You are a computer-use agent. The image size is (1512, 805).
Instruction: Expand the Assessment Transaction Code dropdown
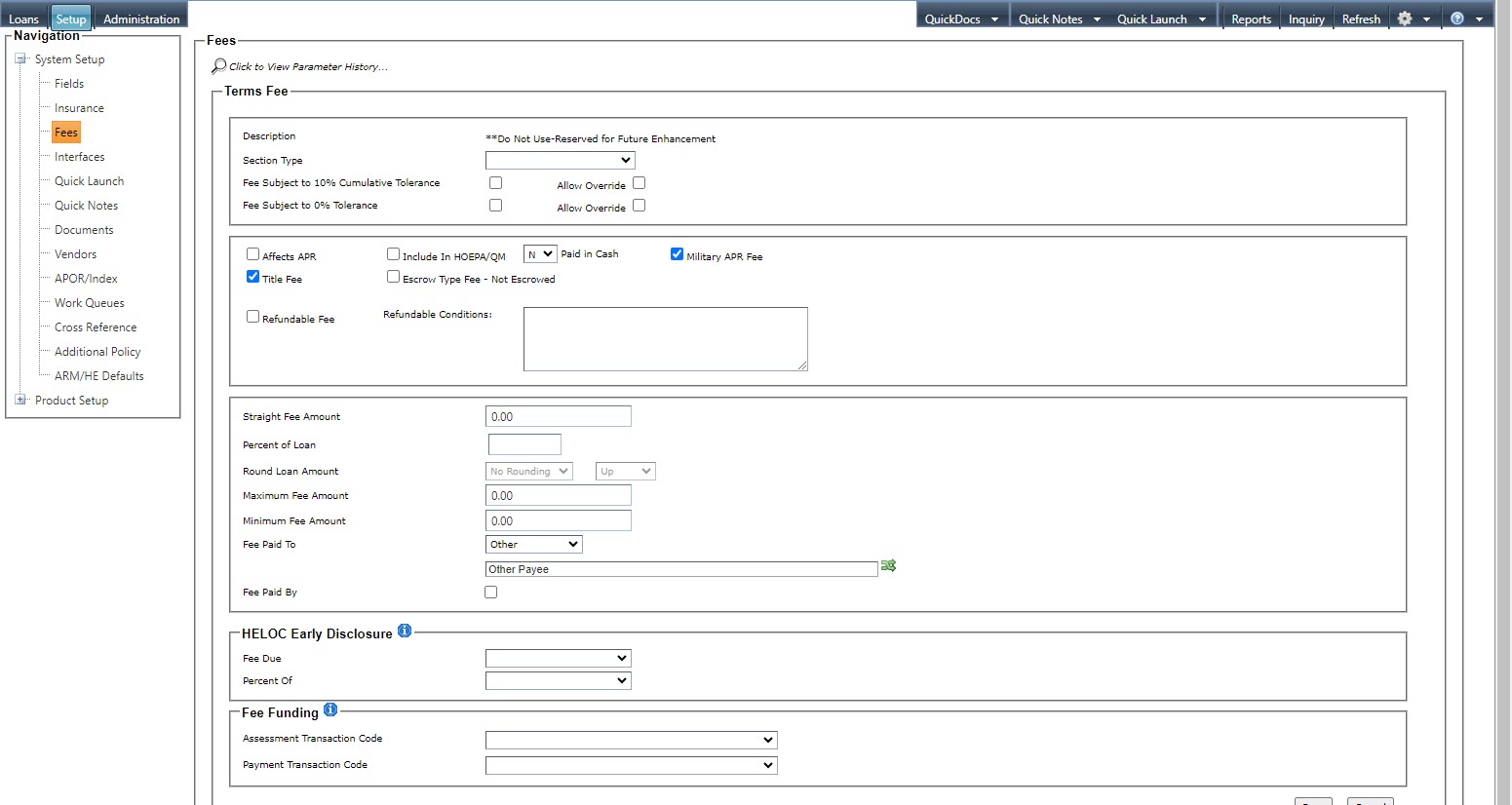tap(631, 741)
